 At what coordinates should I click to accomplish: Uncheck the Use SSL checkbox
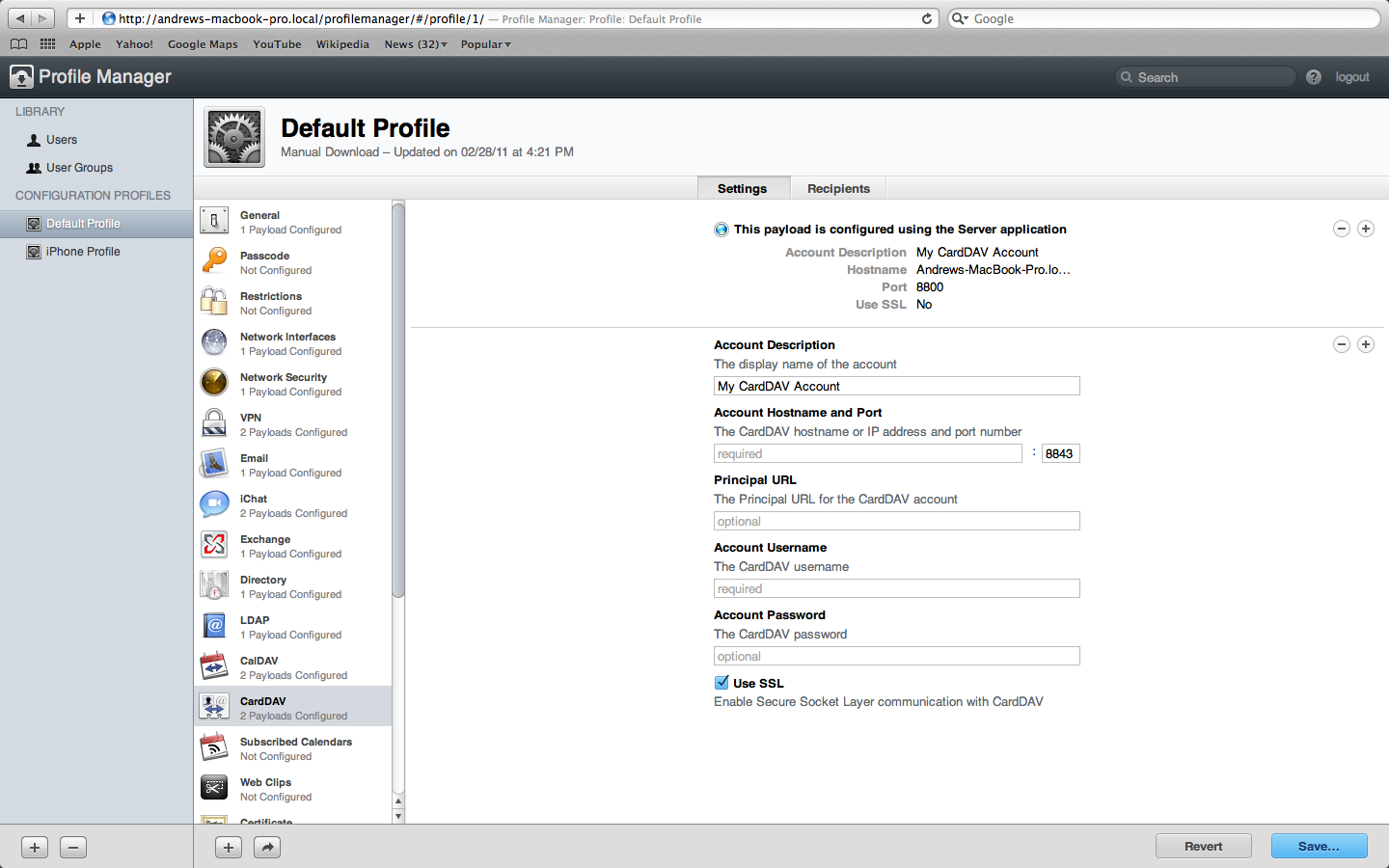pyautogui.click(x=722, y=683)
